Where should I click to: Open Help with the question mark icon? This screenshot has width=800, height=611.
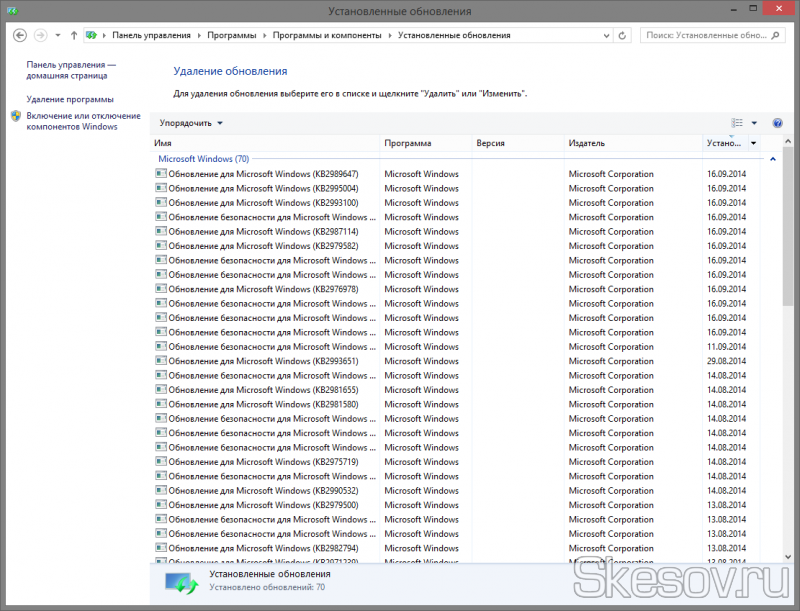[x=778, y=123]
